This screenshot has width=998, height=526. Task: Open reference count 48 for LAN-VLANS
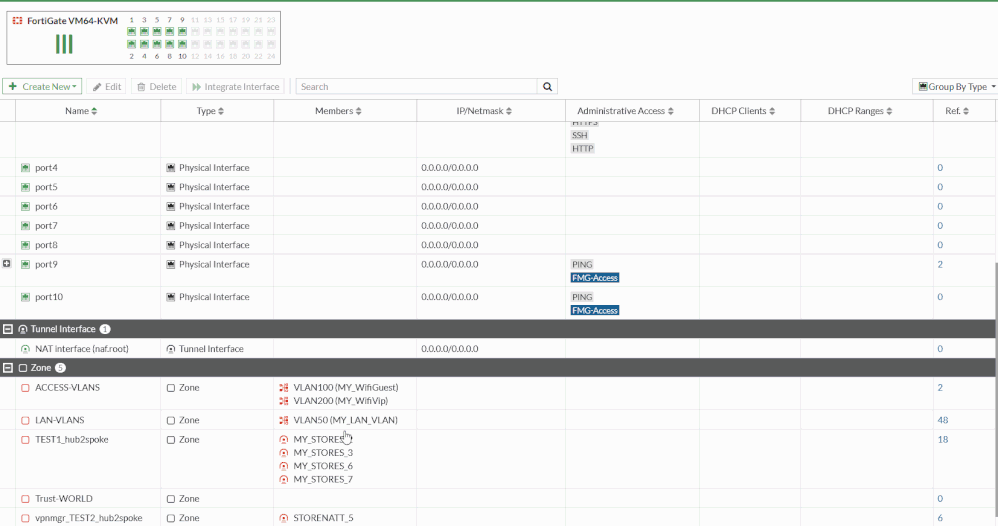pyautogui.click(x=943, y=420)
